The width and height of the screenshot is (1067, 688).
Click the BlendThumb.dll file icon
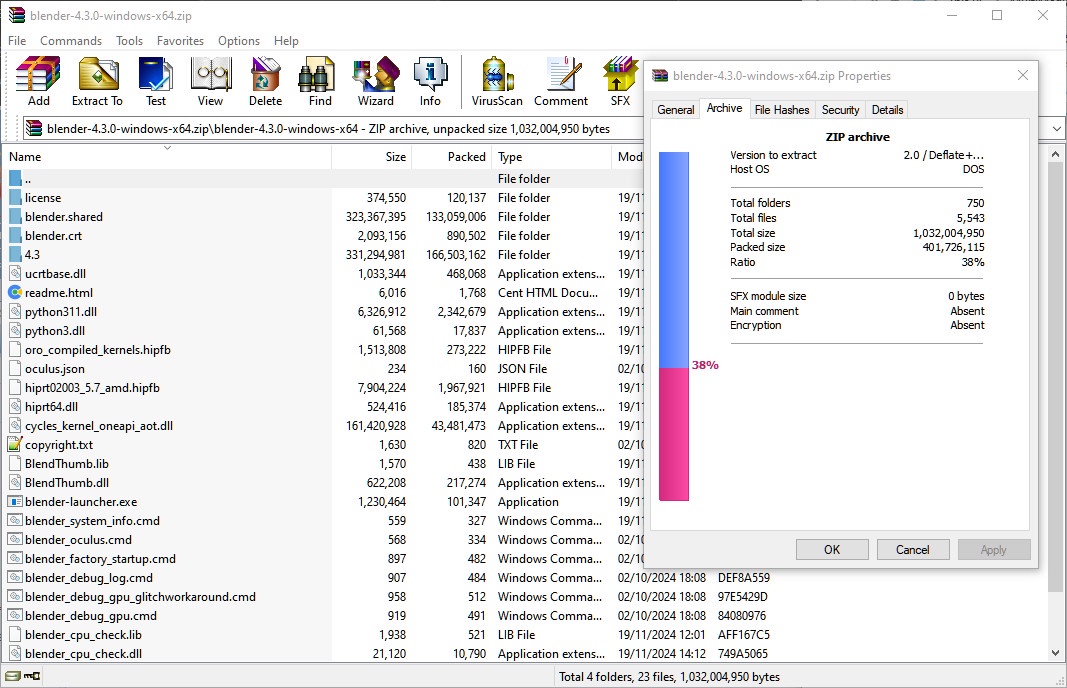point(15,482)
